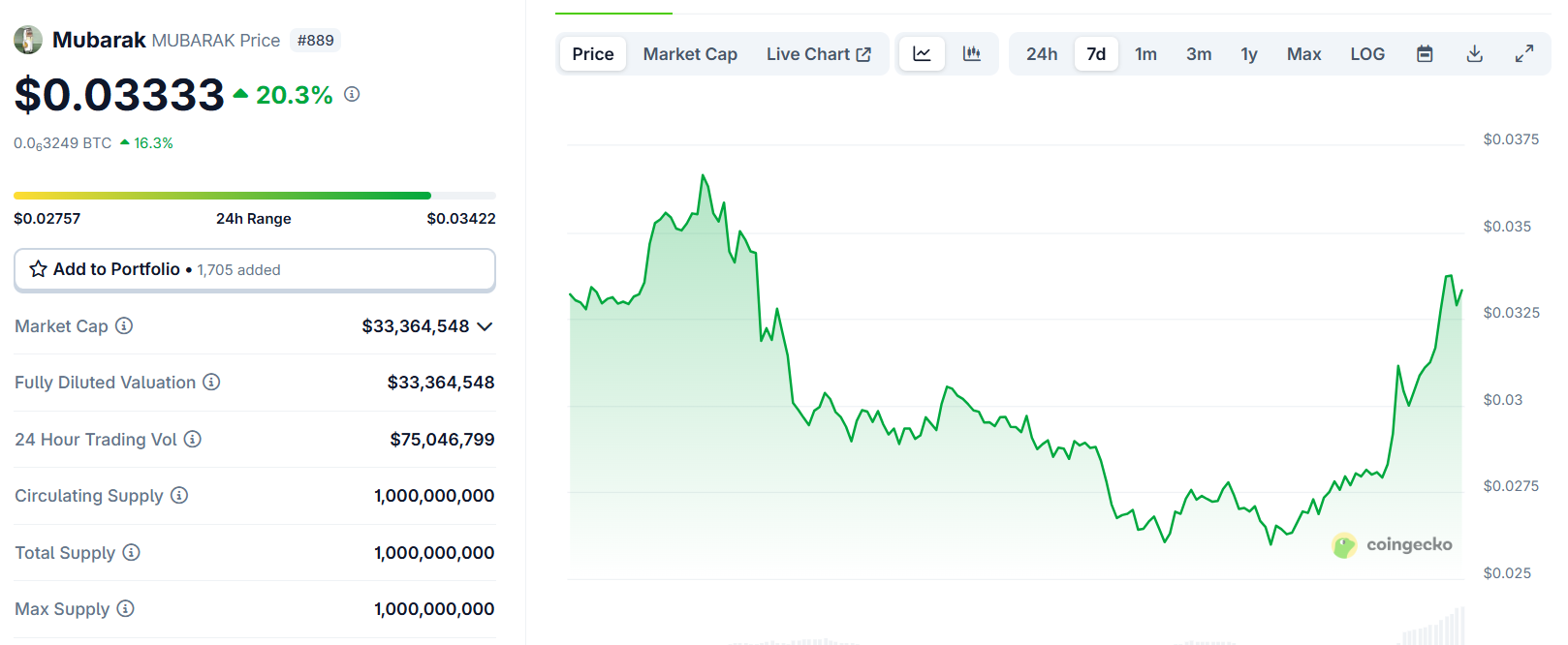
Task: Download chart data icon
Action: (x=1474, y=54)
